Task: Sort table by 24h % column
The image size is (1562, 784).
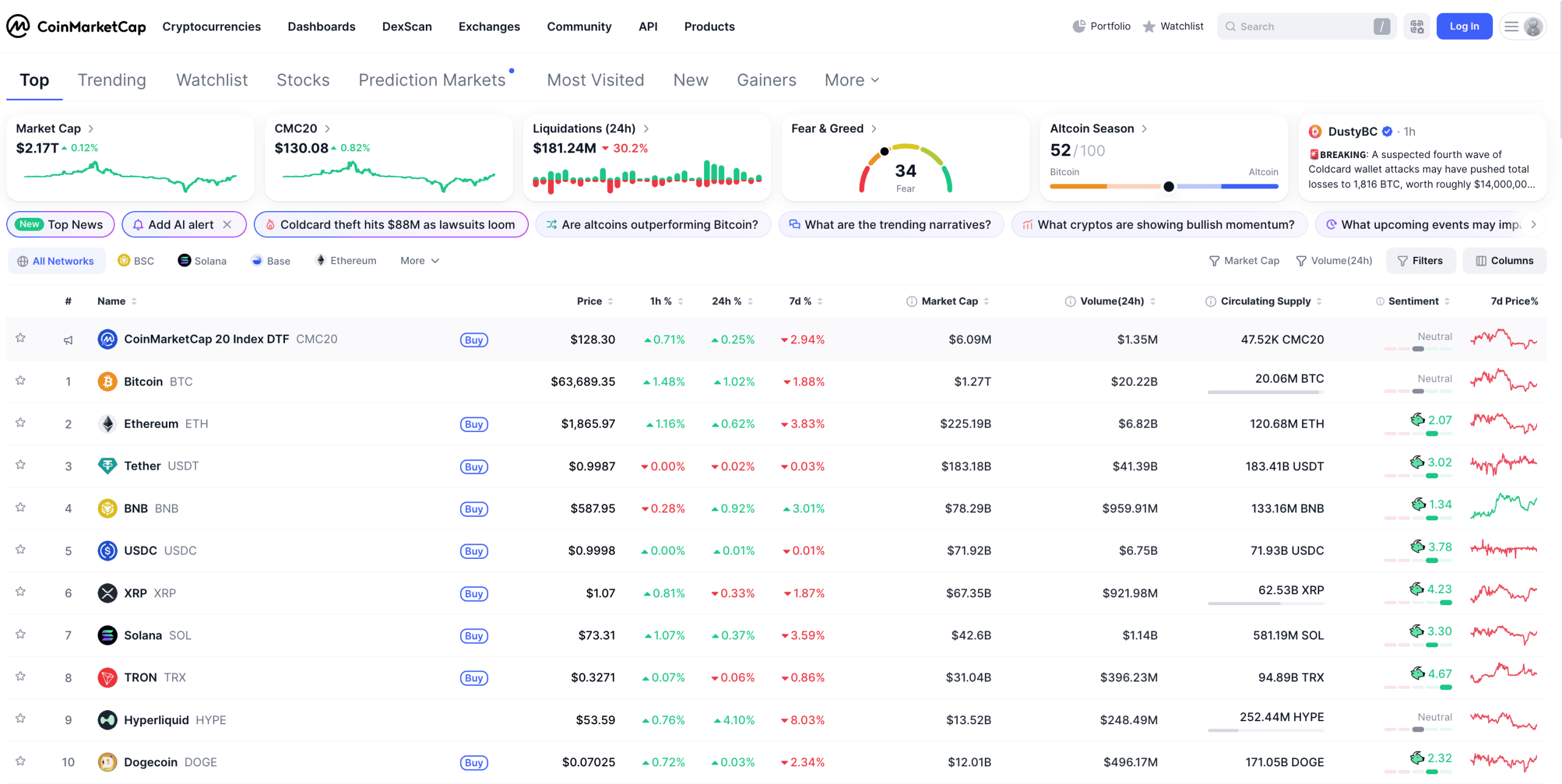Action: point(732,301)
